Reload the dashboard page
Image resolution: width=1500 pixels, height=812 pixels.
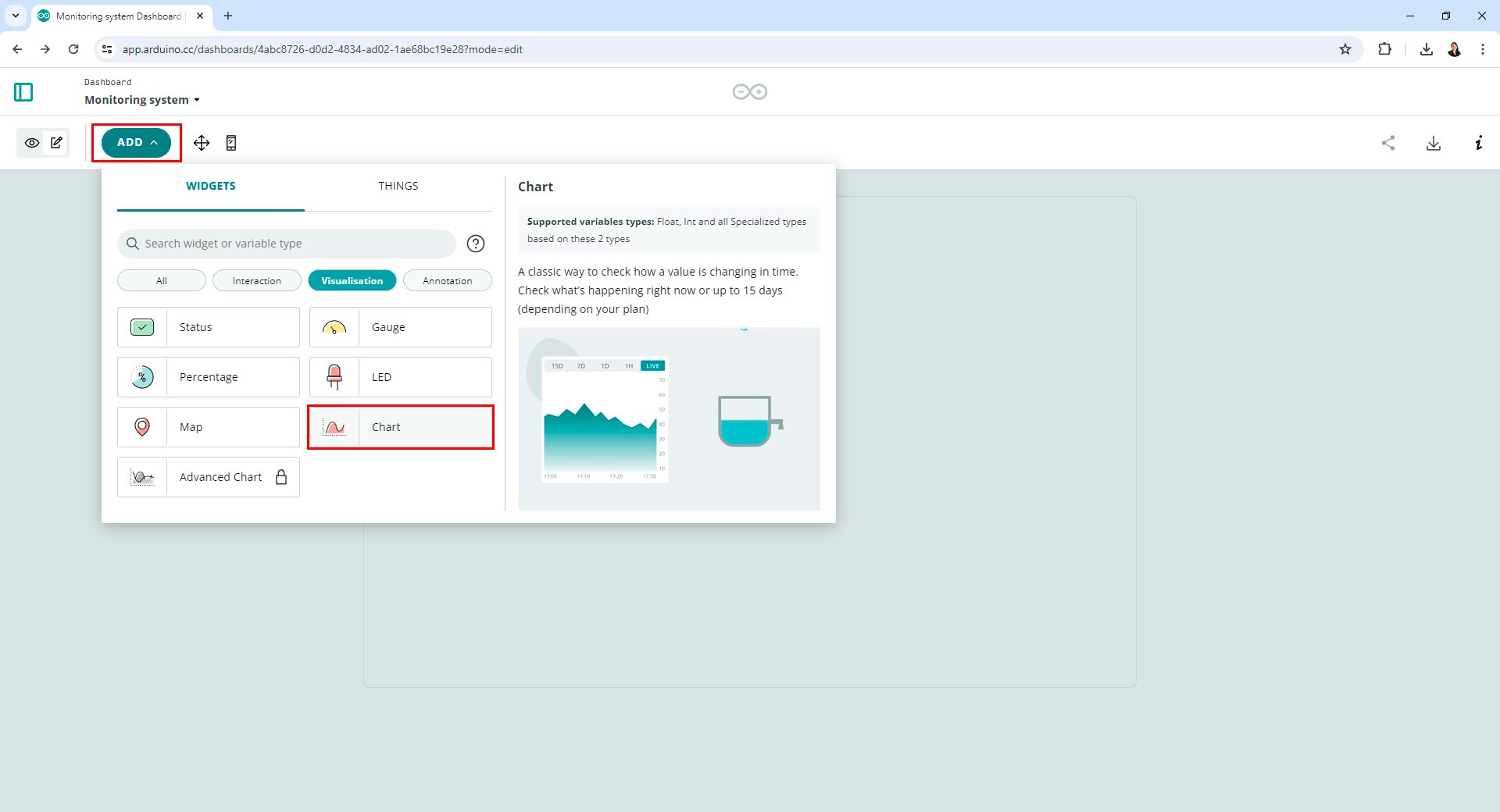click(x=73, y=49)
